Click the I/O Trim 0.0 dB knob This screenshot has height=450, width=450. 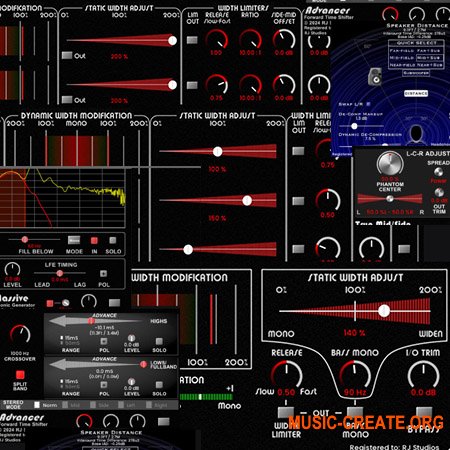coord(423,374)
